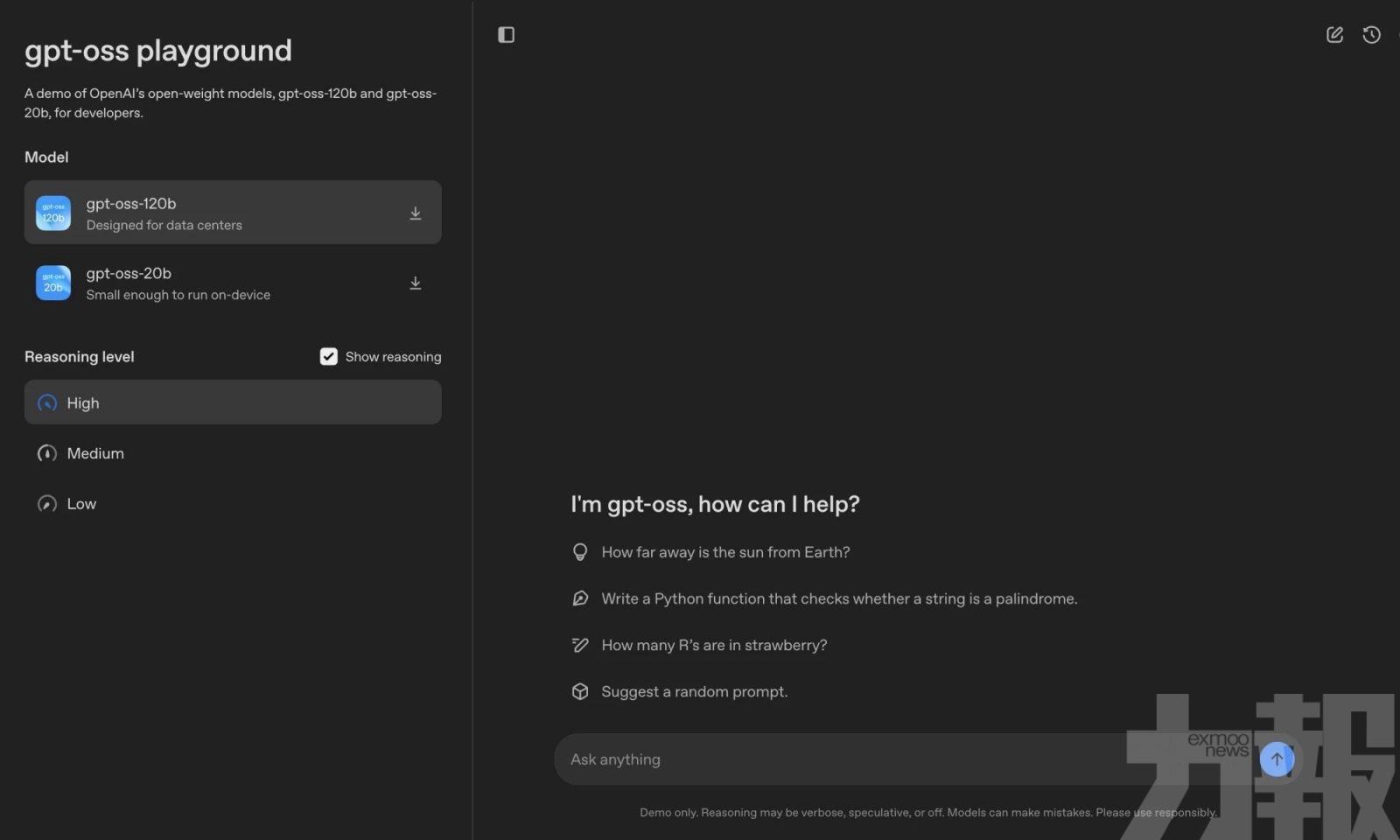Click the High reasoning gauge icon
1400x840 pixels.
coord(47,402)
